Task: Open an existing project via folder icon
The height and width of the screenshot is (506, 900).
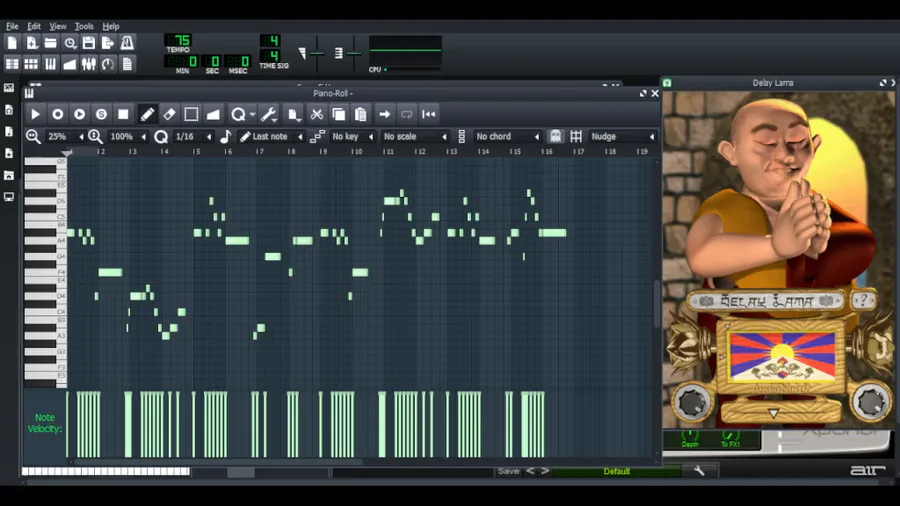Action: click(51, 43)
